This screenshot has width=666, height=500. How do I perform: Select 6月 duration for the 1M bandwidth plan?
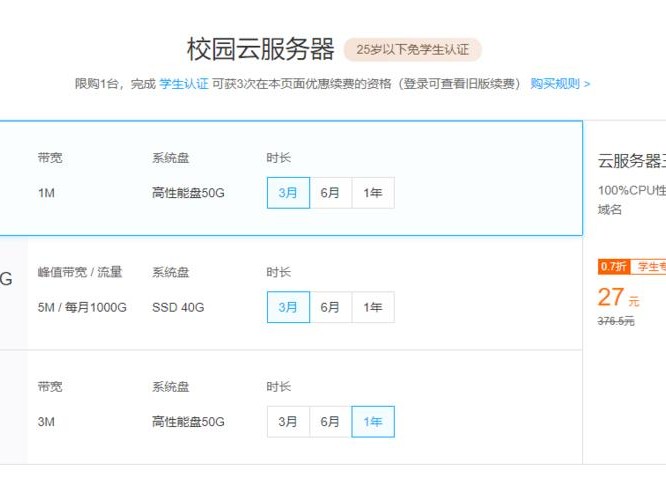click(x=330, y=193)
